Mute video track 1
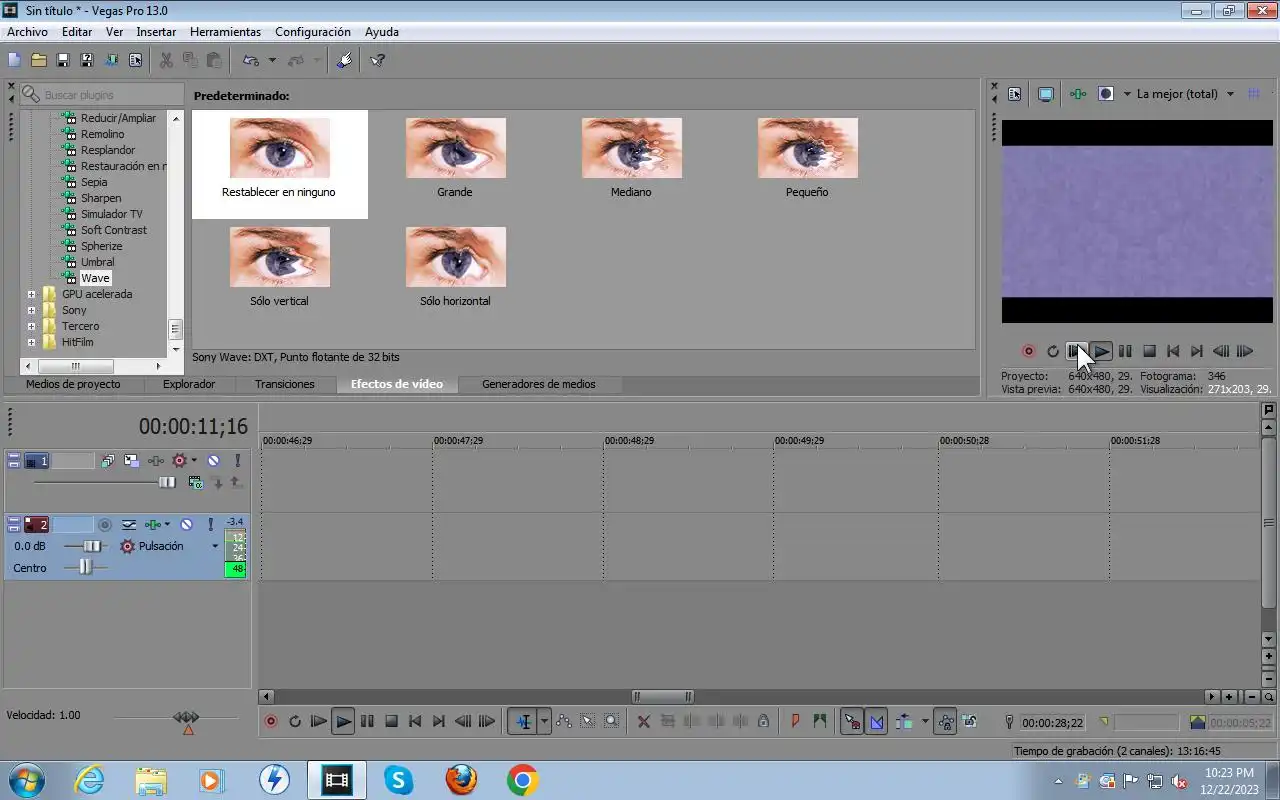This screenshot has width=1280, height=800. pos(213,461)
